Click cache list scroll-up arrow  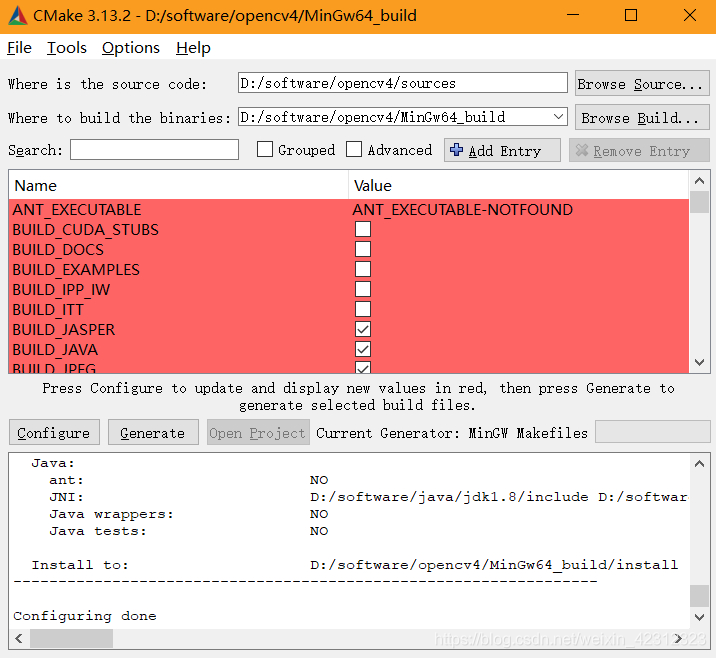pyautogui.click(x=699, y=181)
